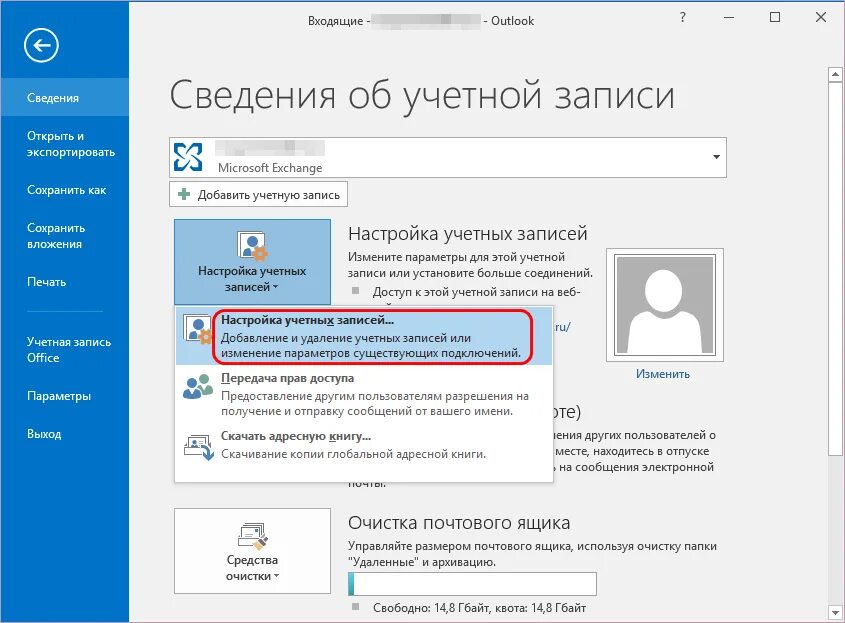
Task: Toggle the Настройка учетных записей dropdown button
Action: coord(252,262)
